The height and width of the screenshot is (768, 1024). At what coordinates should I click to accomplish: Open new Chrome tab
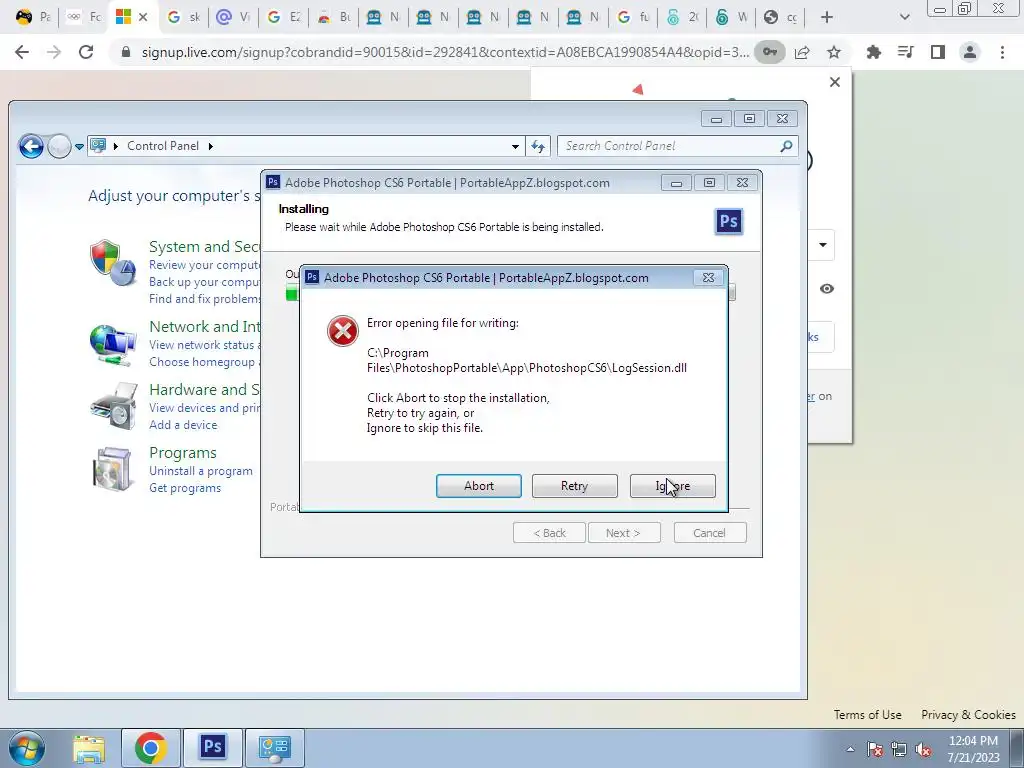(827, 18)
